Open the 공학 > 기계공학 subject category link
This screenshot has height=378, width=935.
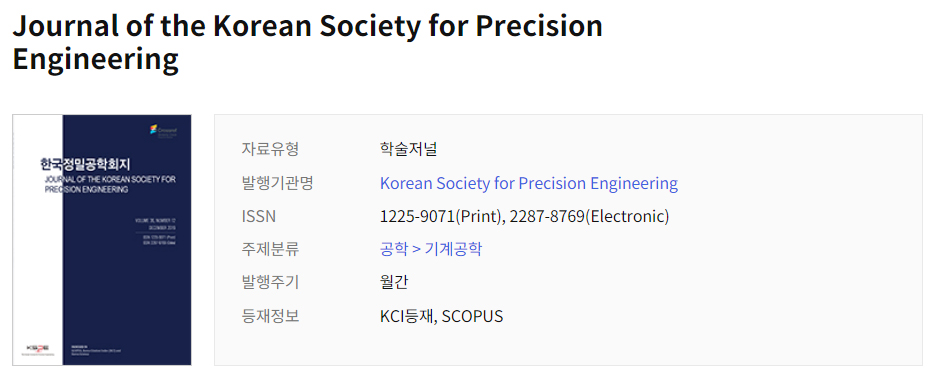[x=431, y=249]
